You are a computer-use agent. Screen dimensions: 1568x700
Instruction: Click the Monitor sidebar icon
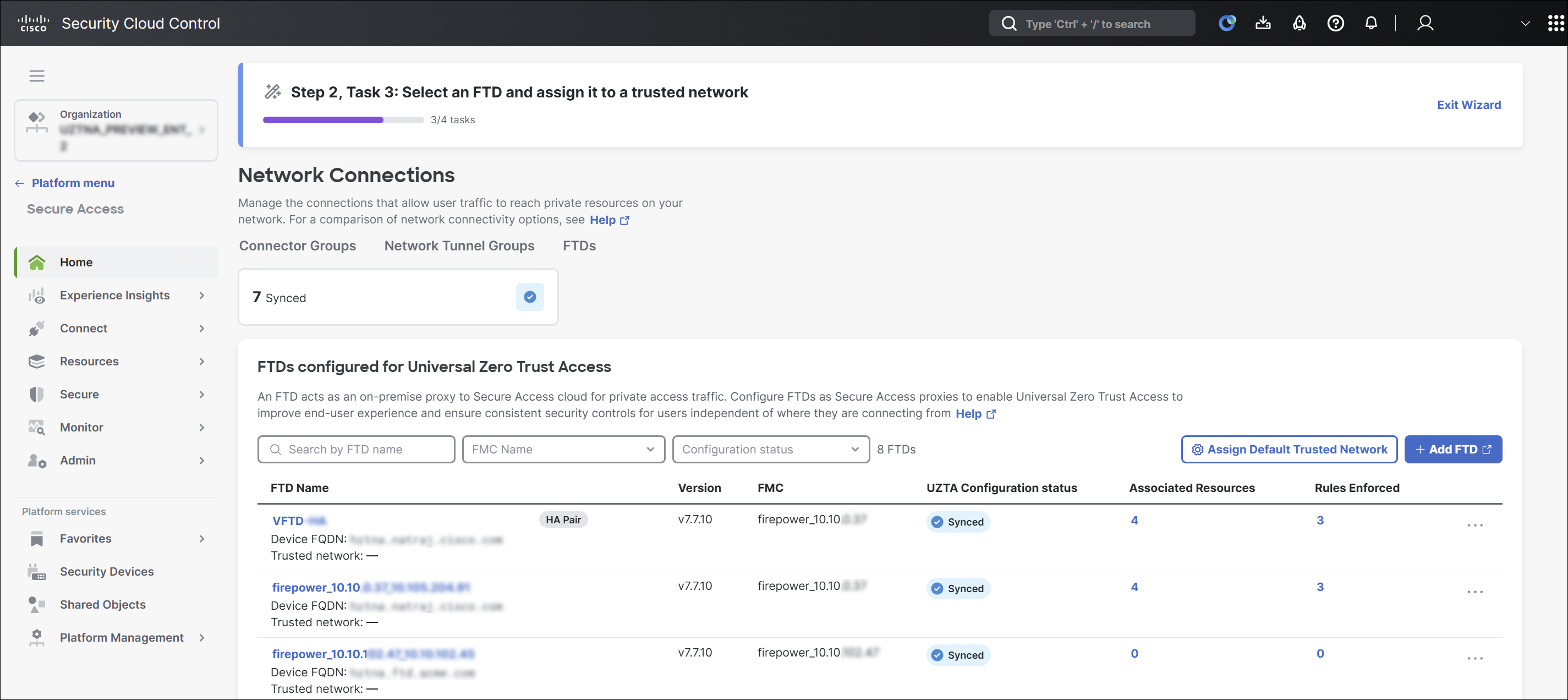pyautogui.click(x=36, y=427)
